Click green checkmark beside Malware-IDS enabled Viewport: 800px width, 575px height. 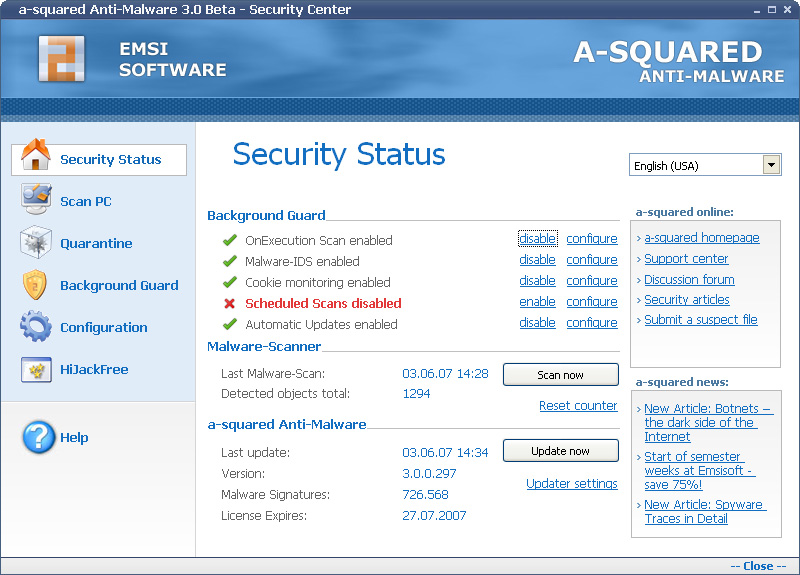pyautogui.click(x=230, y=261)
